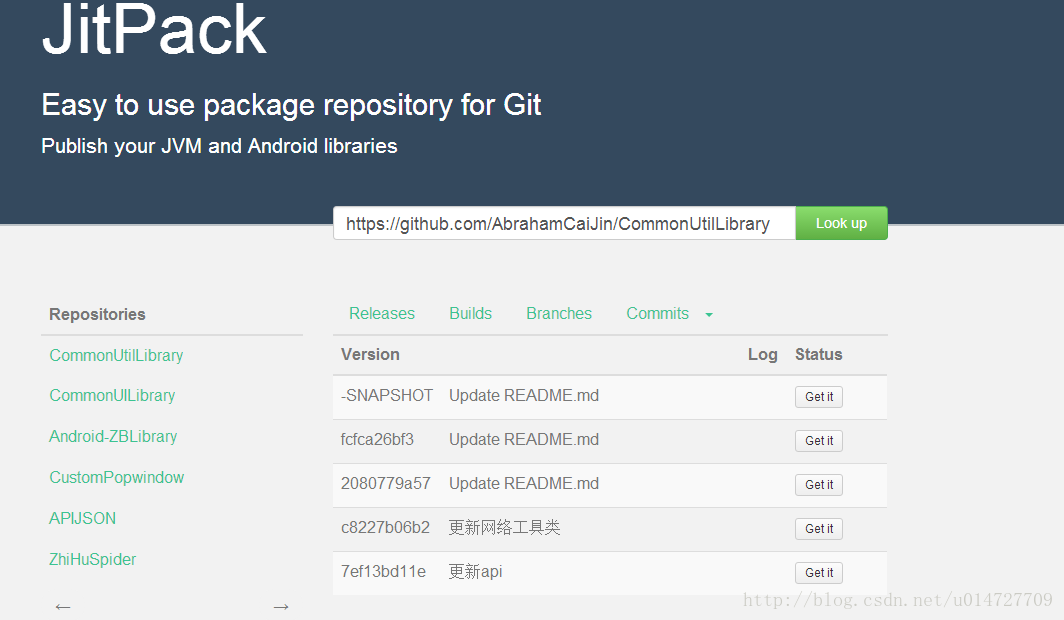
Task: Click Update README.md in the fcfca26bf3 row
Action: [524, 440]
